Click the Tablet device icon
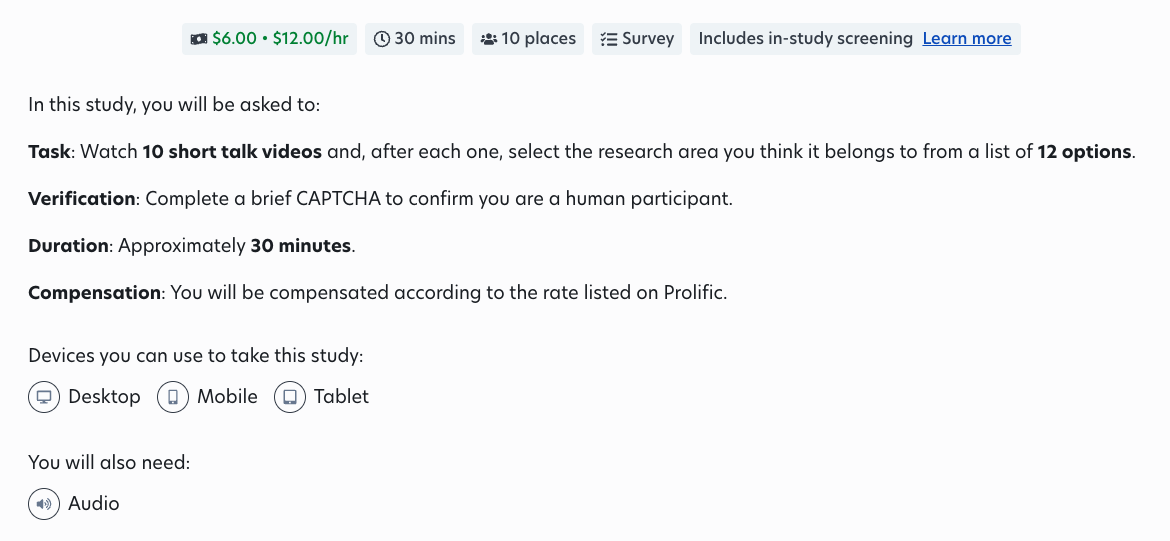The width and height of the screenshot is (1170, 541). (290, 397)
